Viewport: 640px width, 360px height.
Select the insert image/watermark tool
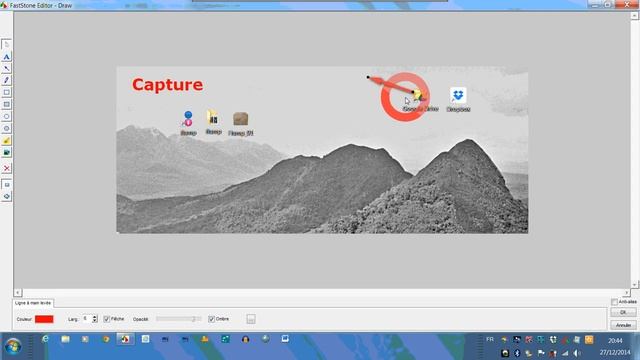(x=7, y=153)
